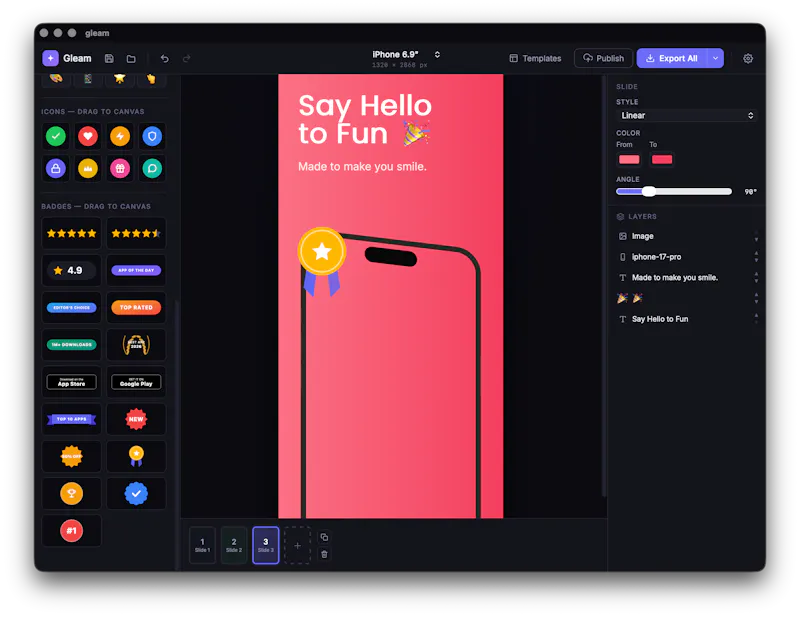Image resolution: width=800 pixels, height=617 pixels.
Task: Reorder the party emoji layer arrows
Action: (756, 298)
